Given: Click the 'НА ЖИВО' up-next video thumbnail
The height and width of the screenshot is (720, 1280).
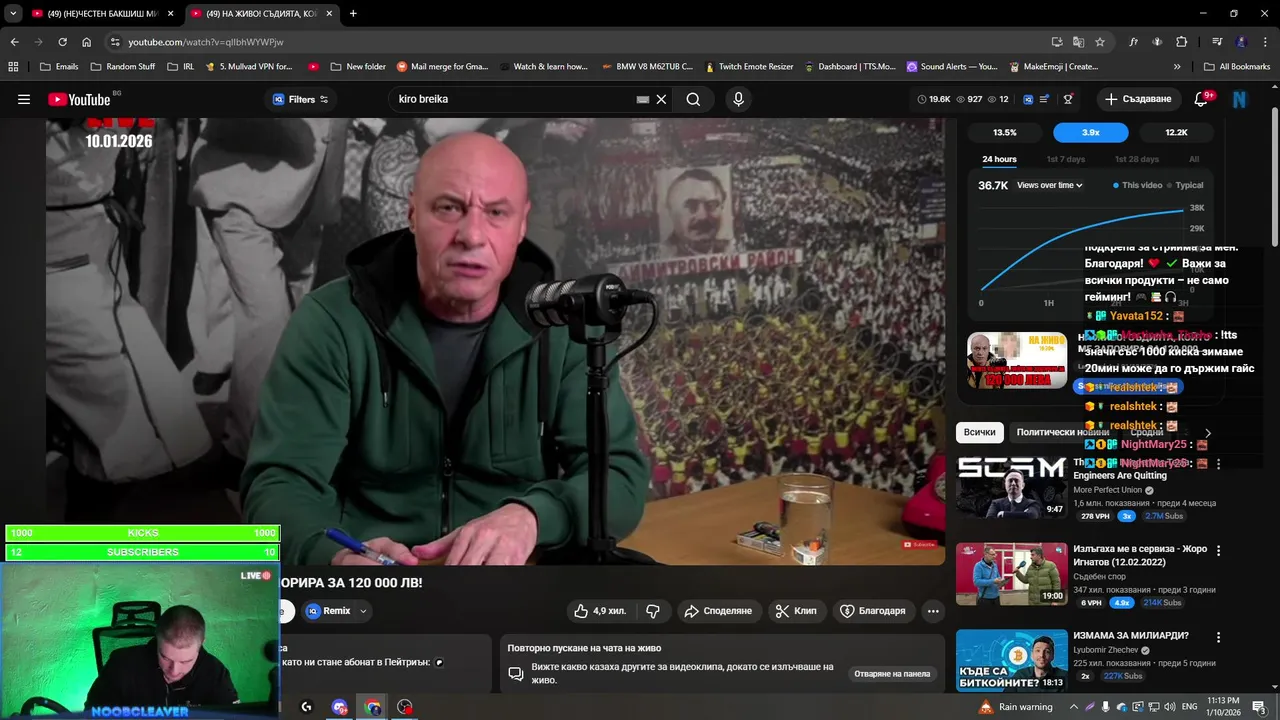Looking at the screenshot, I should 1017,360.
